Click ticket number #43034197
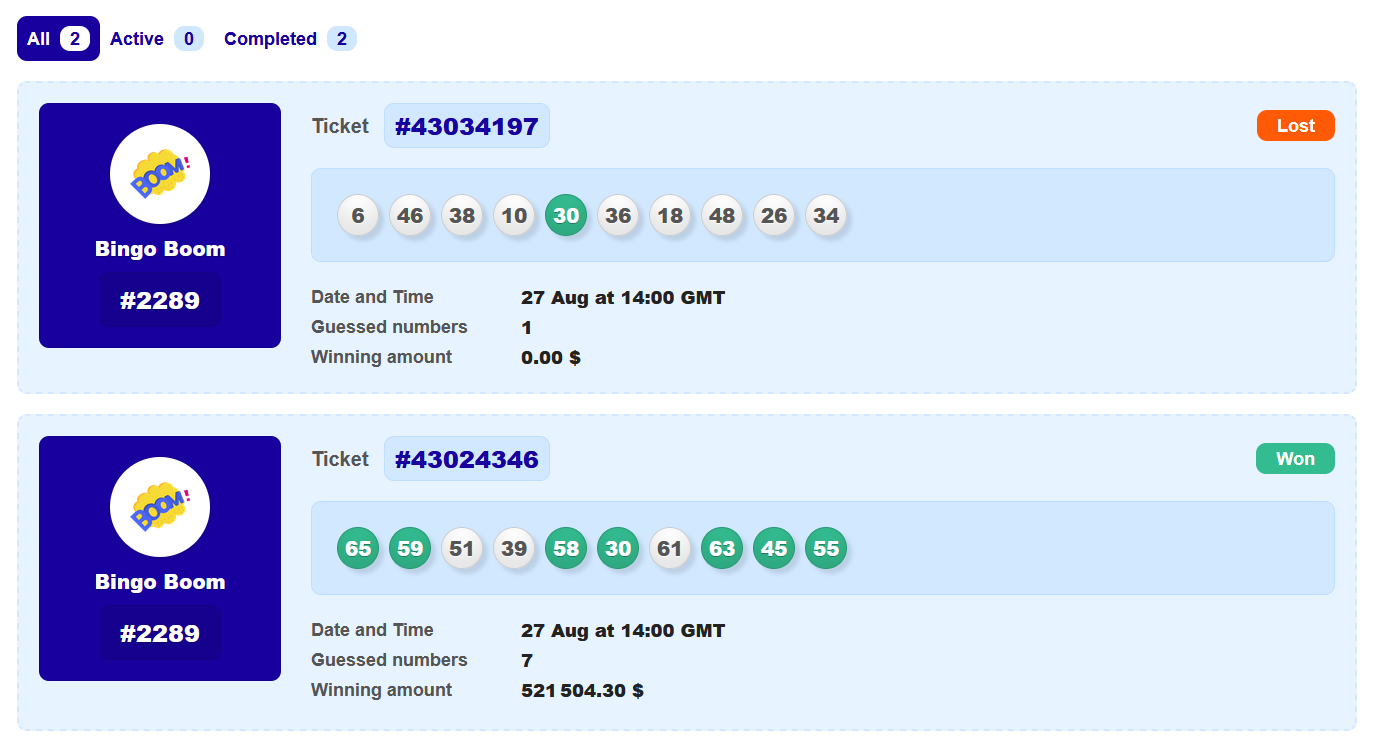 pos(467,126)
